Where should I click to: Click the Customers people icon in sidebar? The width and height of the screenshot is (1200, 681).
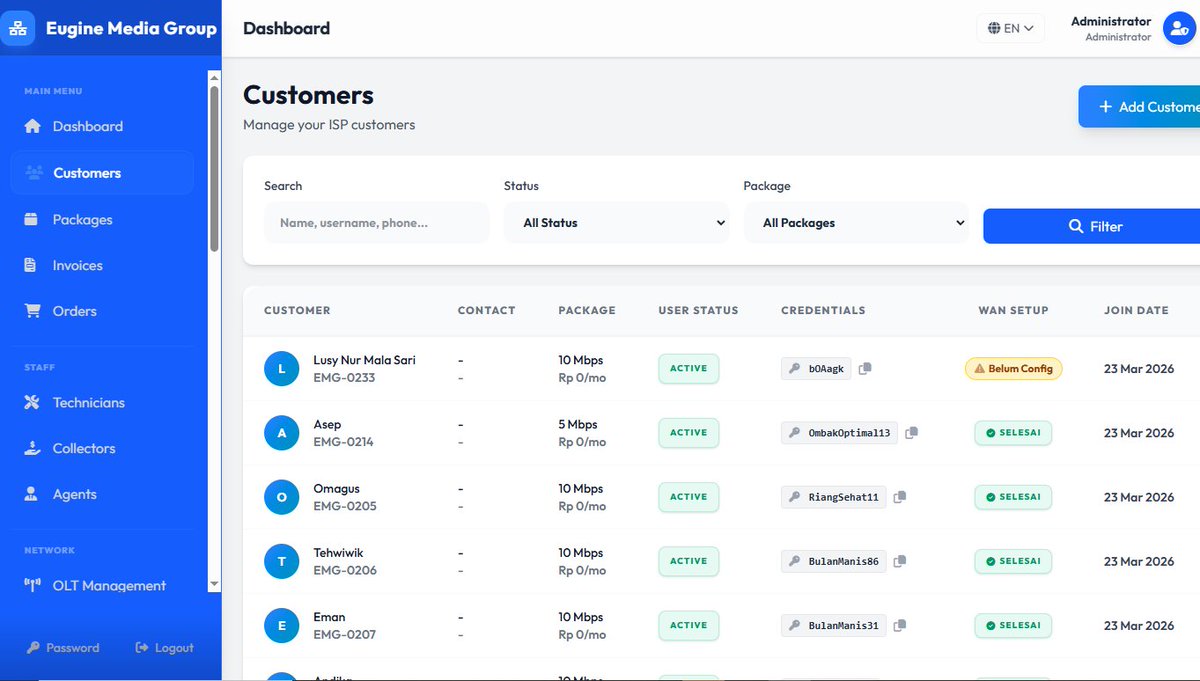click(34, 173)
